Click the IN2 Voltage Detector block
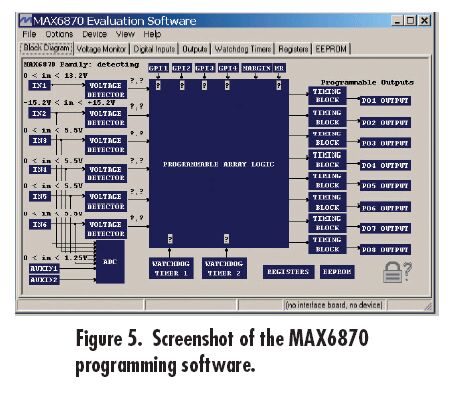Screen dimensions: 454x403 click(106, 118)
